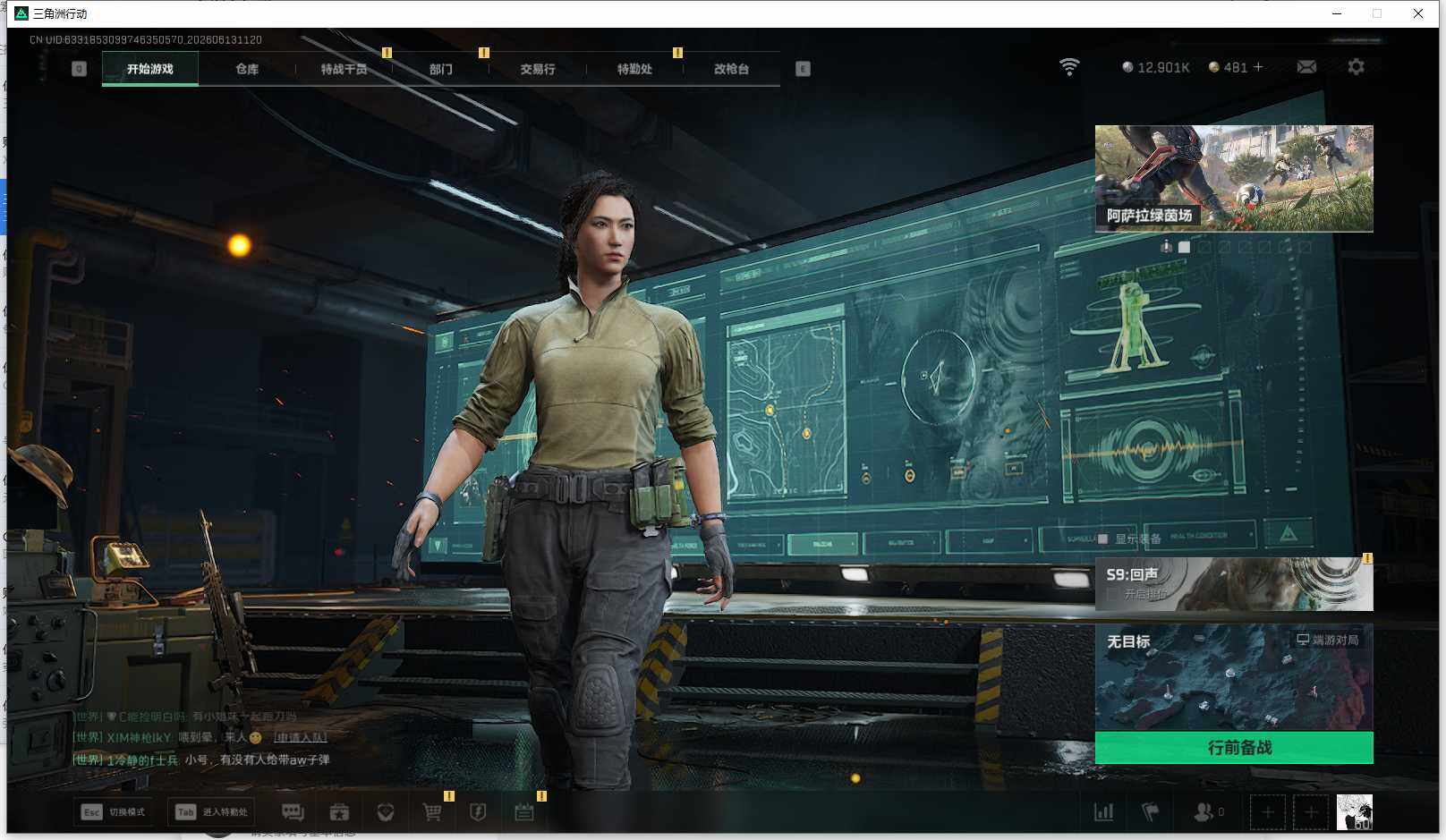The width and height of the screenshot is (1446, 840).
Task: Switch to the 部门 tab
Action: (x=441, y=69)
